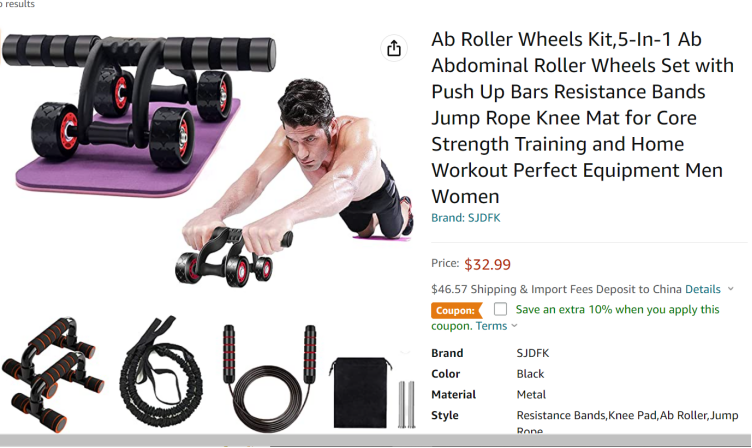Image resolution: width=752 pixels, height=448 pixels.
Task: Click the share icon above product image
Action: click(394, 48)
